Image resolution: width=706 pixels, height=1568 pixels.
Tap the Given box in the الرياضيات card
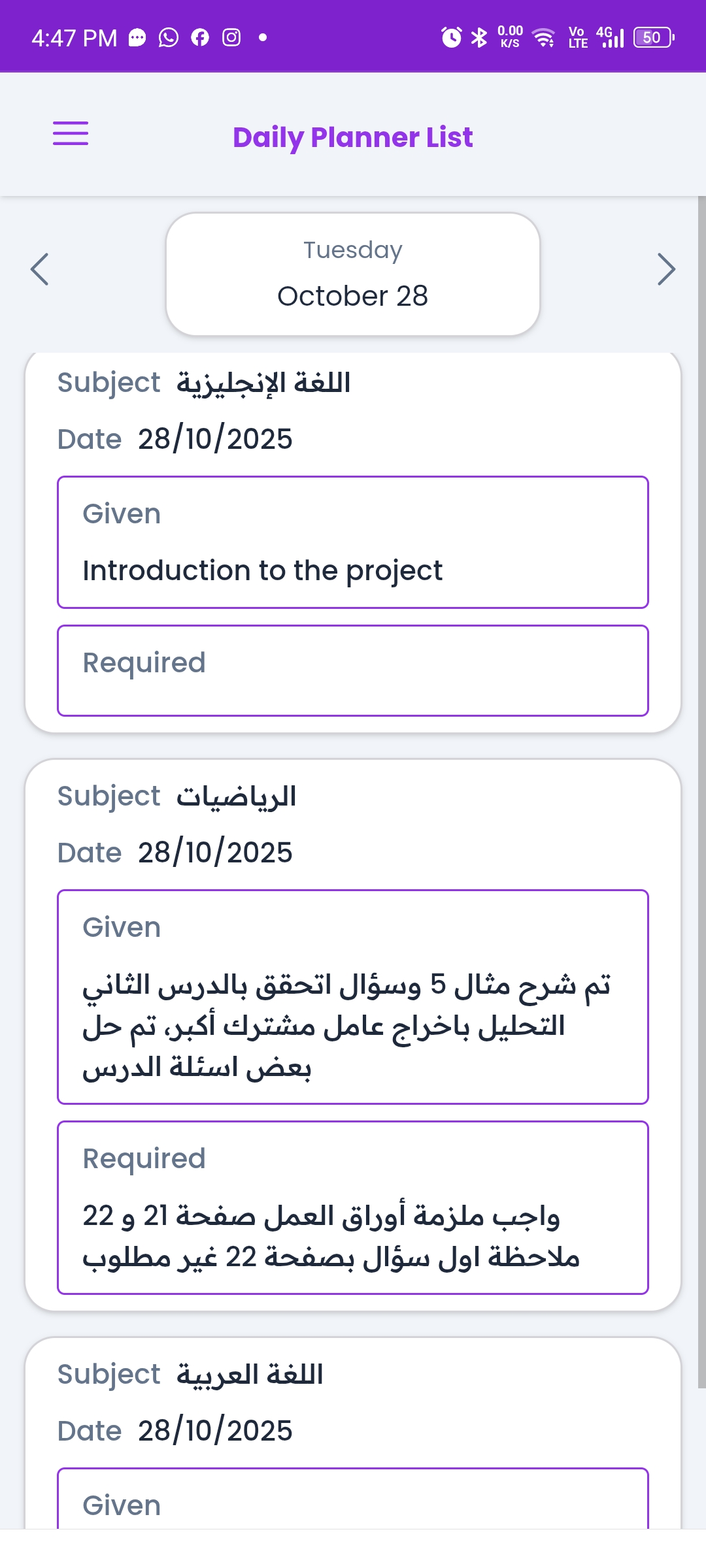(x=353, y=997)
